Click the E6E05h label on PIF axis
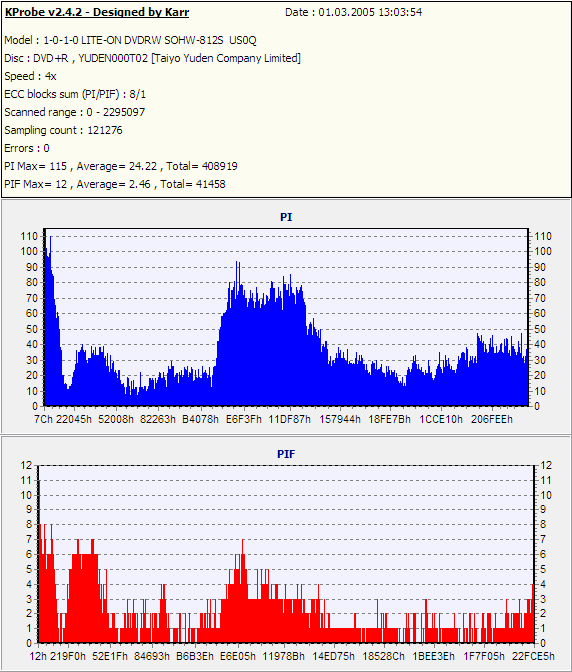Screen dimensions: 572x672 click(x=238, y=656)
